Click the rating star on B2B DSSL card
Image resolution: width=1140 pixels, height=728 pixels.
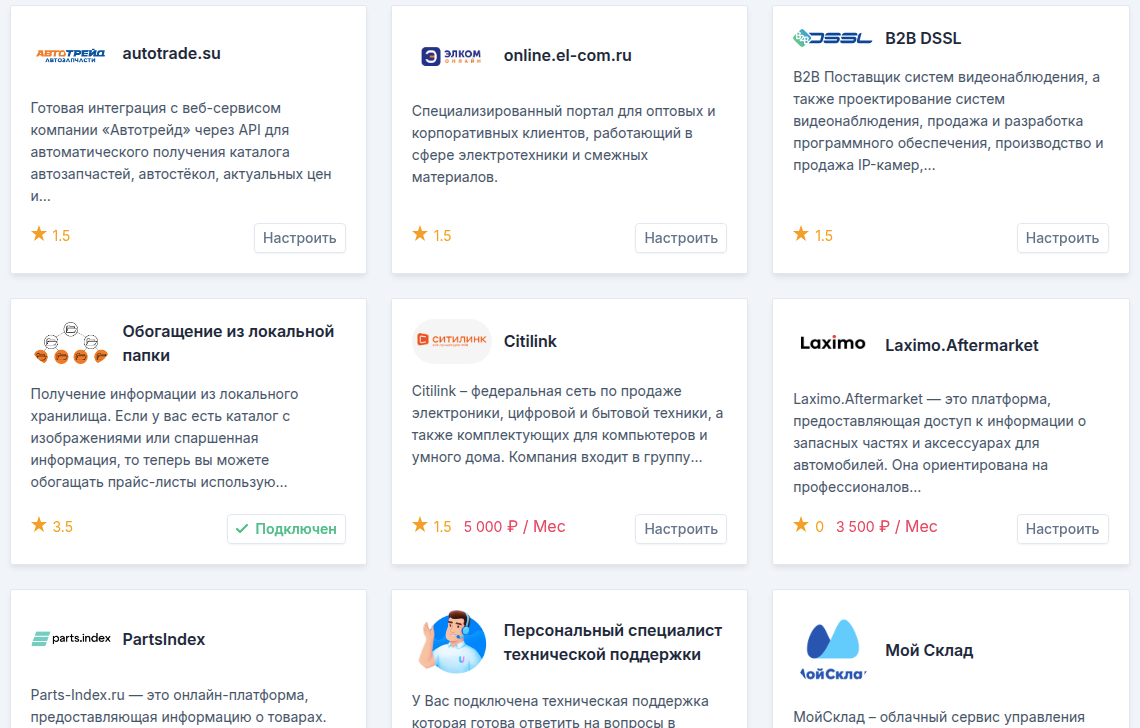(x=800, y=233)
